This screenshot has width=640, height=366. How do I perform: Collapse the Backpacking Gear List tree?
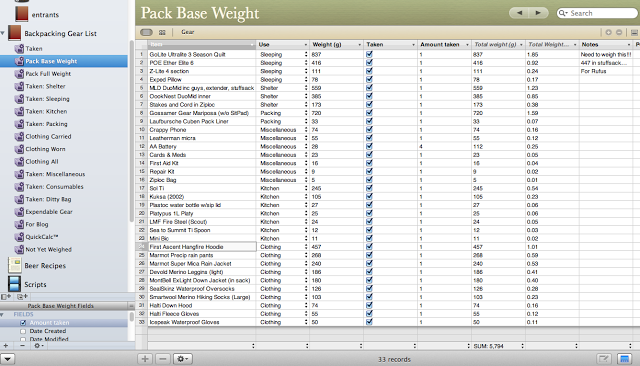pyautogui.click(x=3, y=33)
